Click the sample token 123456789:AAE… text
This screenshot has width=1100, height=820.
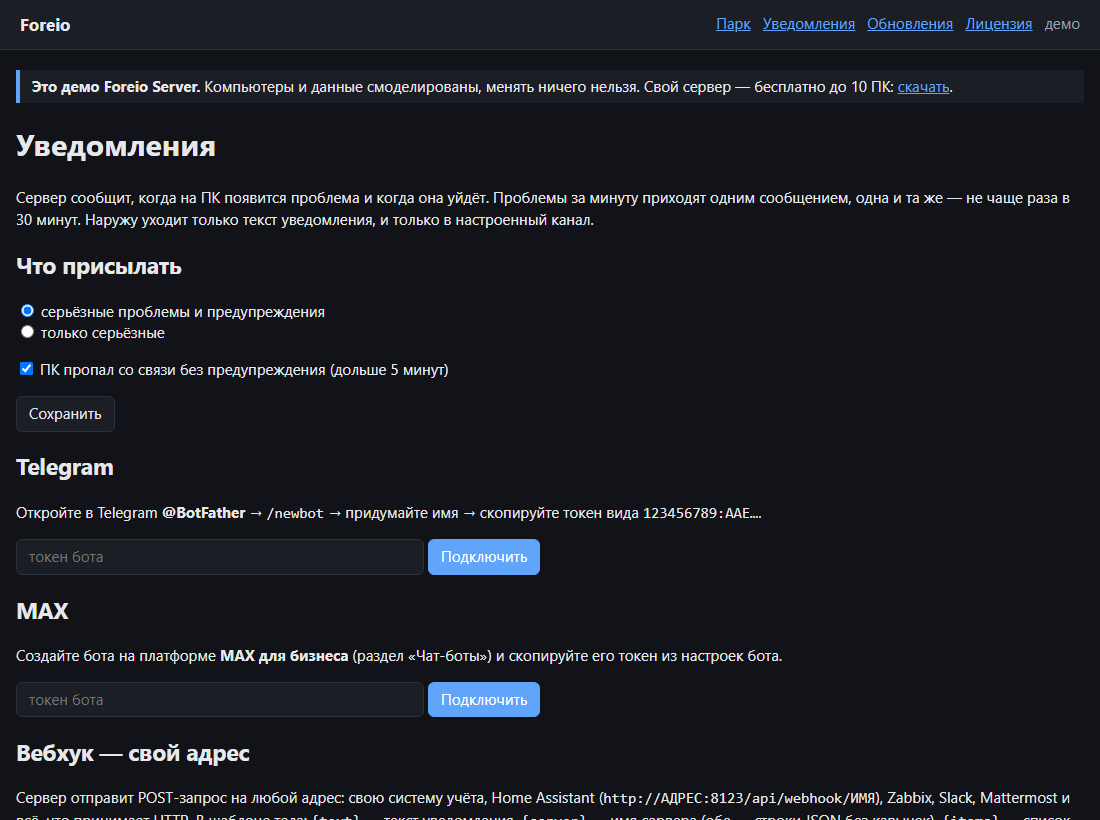(x=702, y=513)
